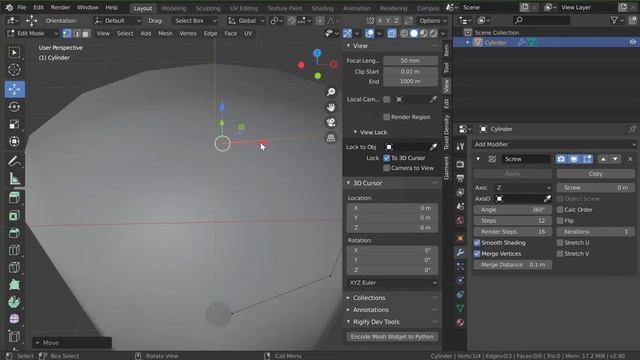
Task: Choose the Scale tool
Action: [14, 124]
